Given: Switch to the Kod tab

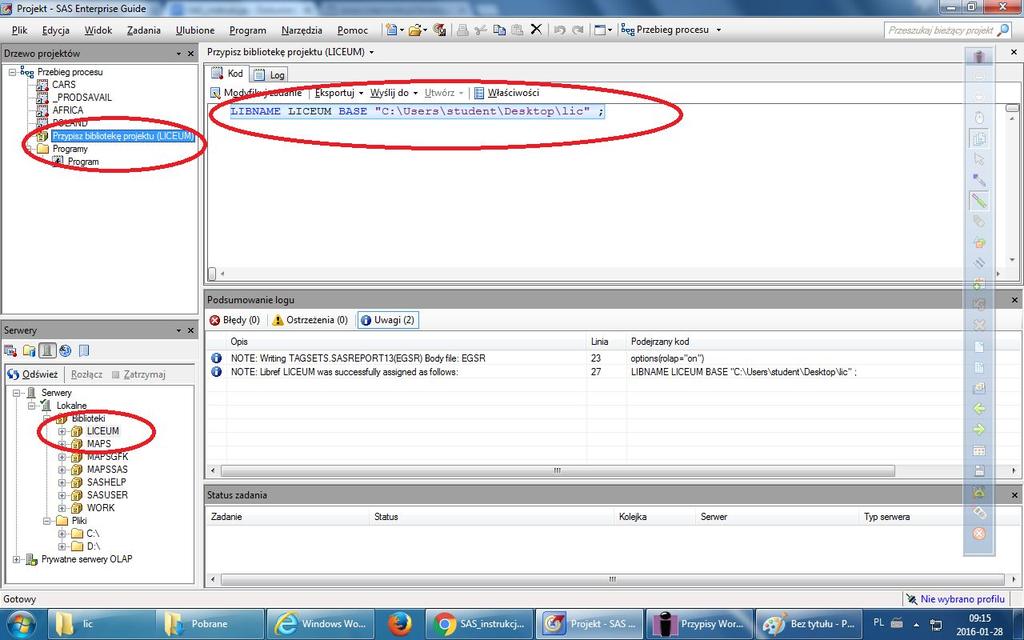Looking at the screenshot, I should click(x=227, y=74).
